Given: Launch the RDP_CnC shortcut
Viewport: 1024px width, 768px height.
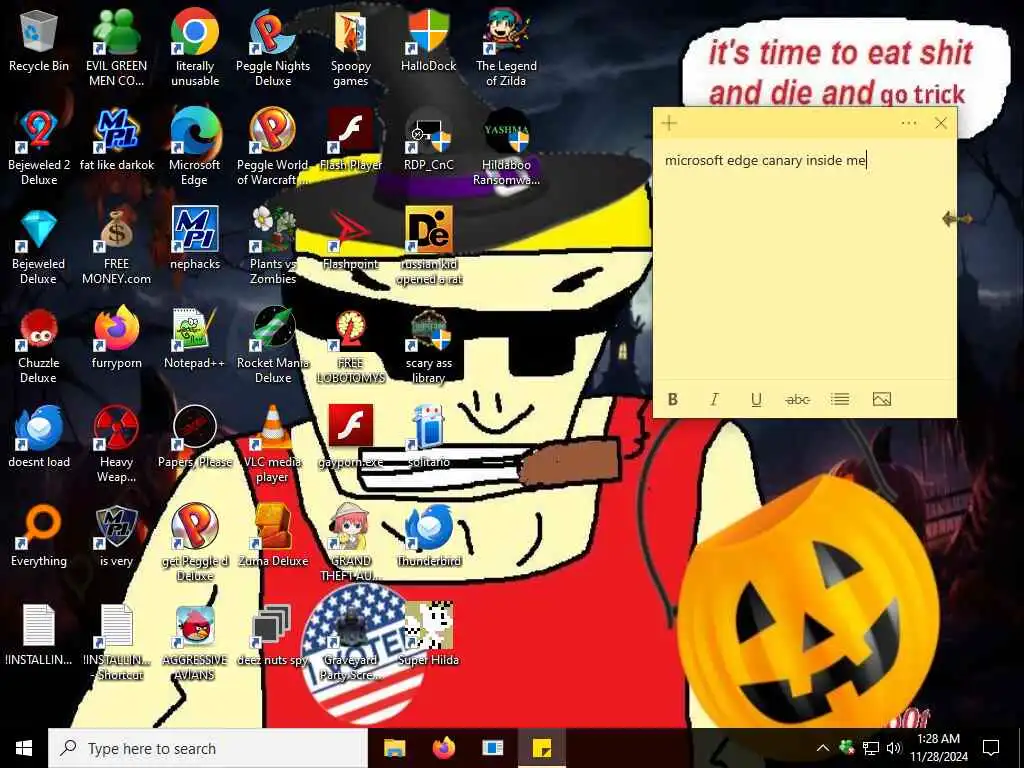Looking at the screenshot, I should tap(428, 140).
